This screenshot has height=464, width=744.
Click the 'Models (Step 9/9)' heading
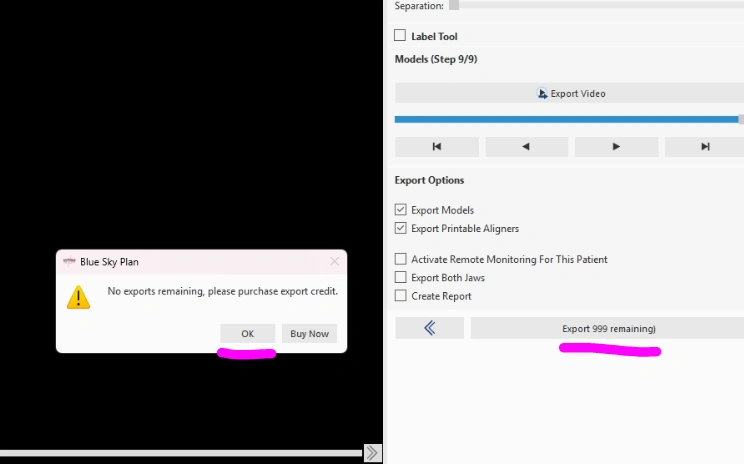coord(436,59)
